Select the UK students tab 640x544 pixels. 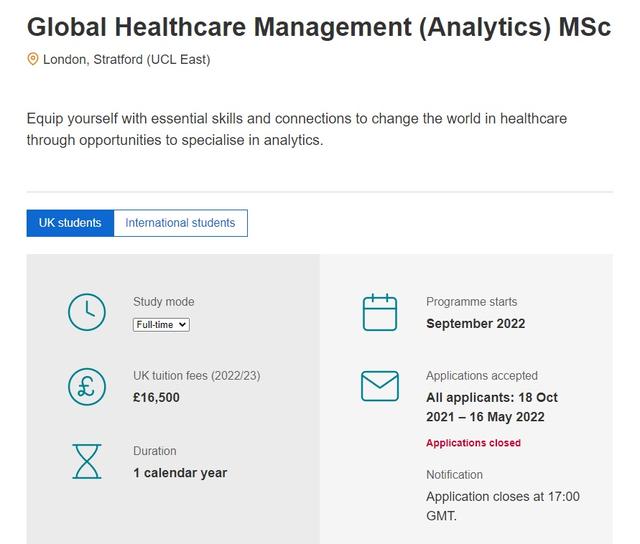coord(70,223)
